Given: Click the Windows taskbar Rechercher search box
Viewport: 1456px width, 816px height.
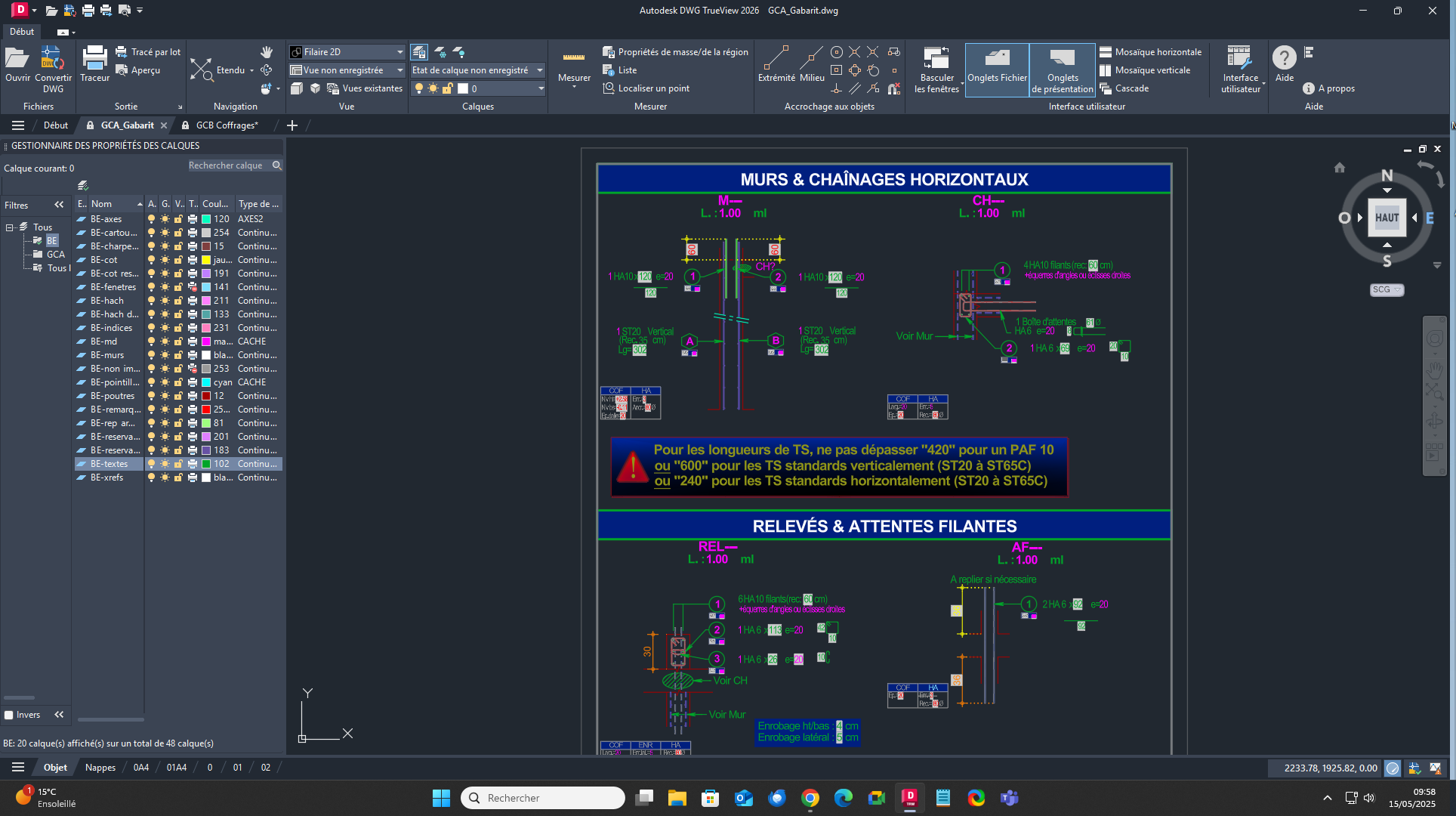Looking at the screenshot, I should (543, 798).
